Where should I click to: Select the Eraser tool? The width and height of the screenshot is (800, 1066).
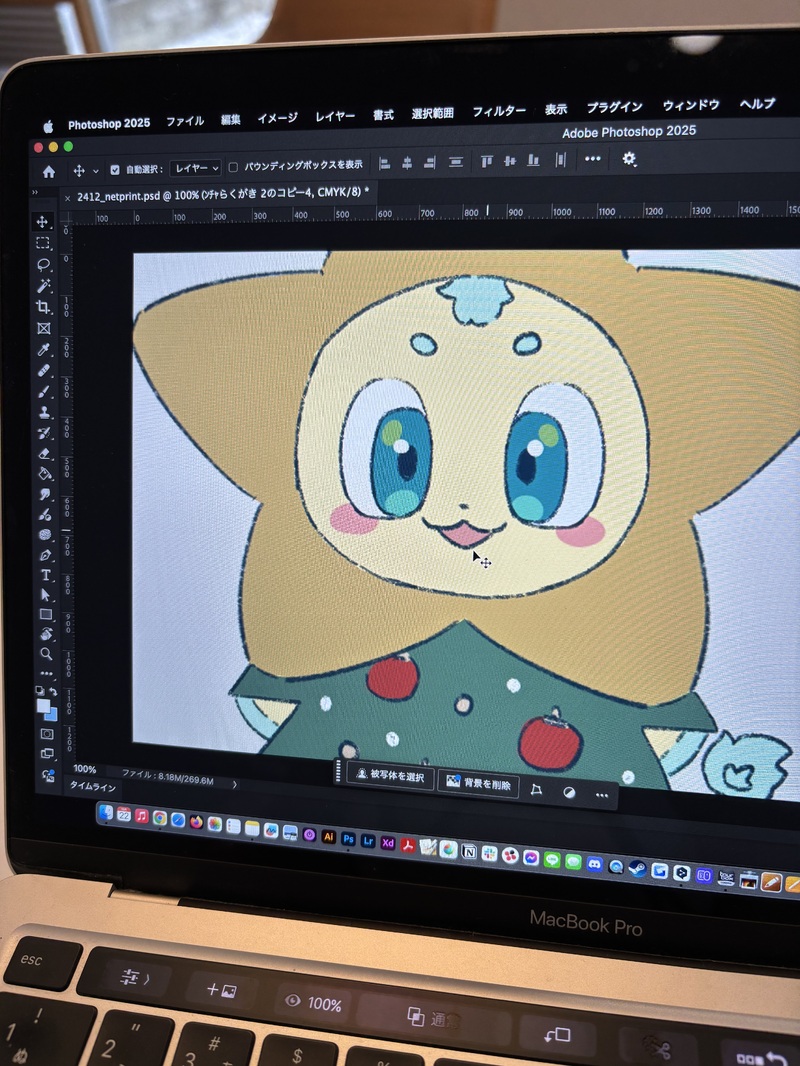click(45, 453)
